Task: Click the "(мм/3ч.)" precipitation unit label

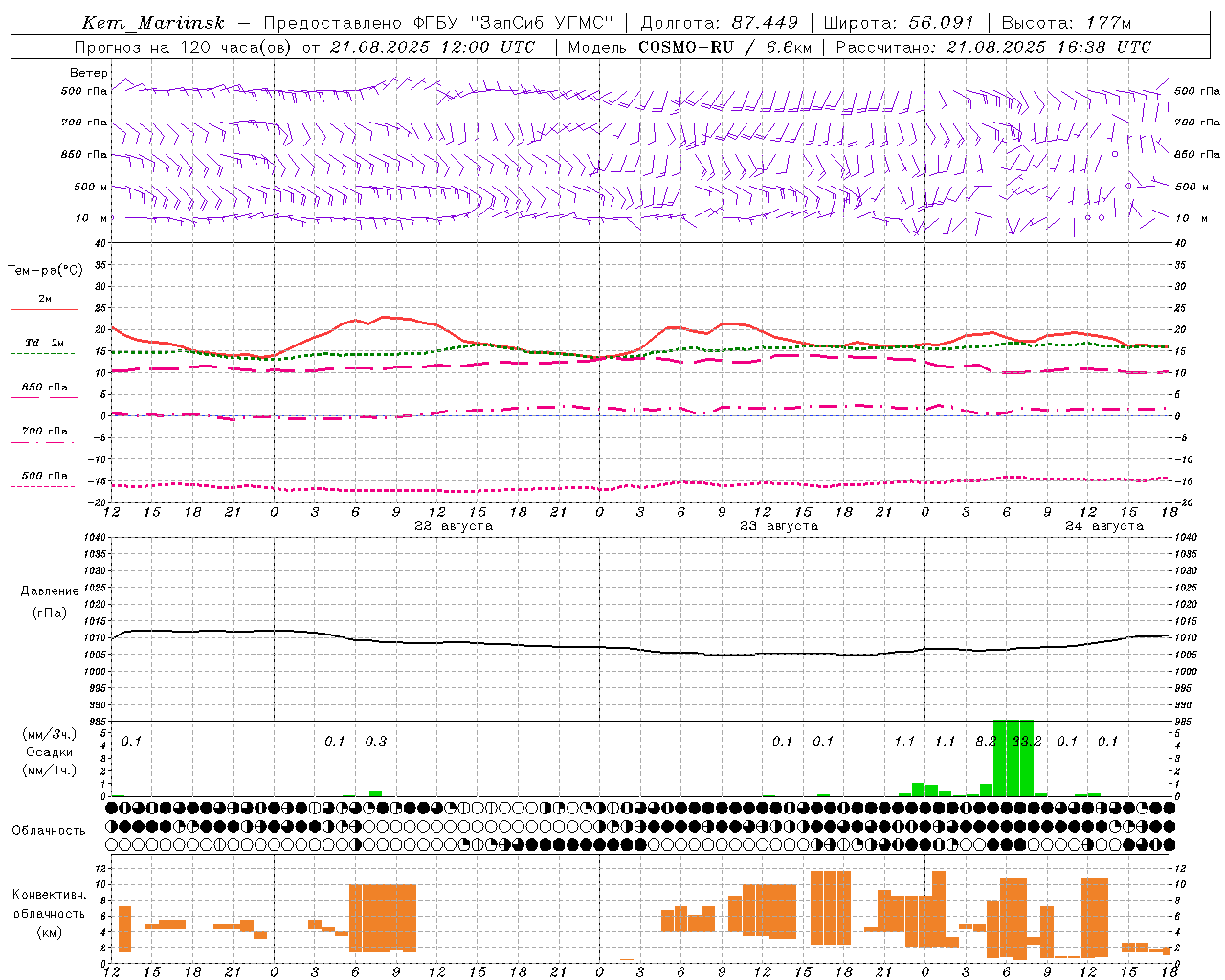Action: pos(50,734)
